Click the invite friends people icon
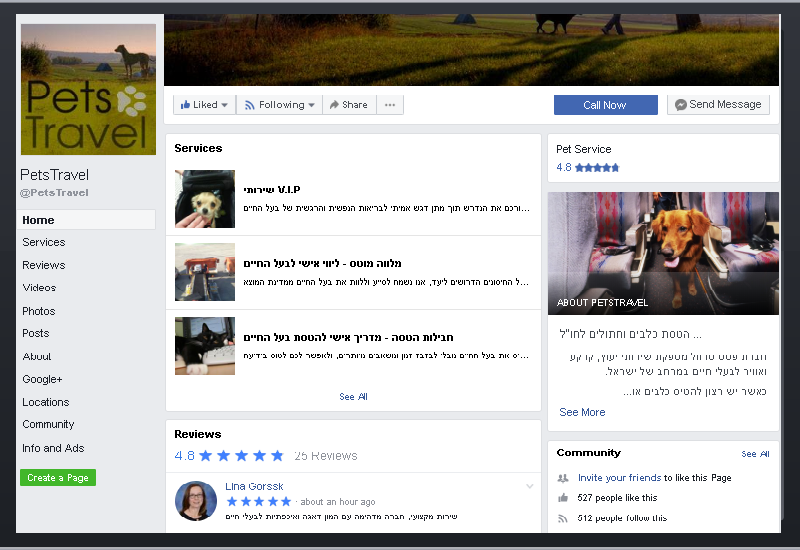This screenshot has width=800, height=550. pyautogui.click(x=563, y=478)
